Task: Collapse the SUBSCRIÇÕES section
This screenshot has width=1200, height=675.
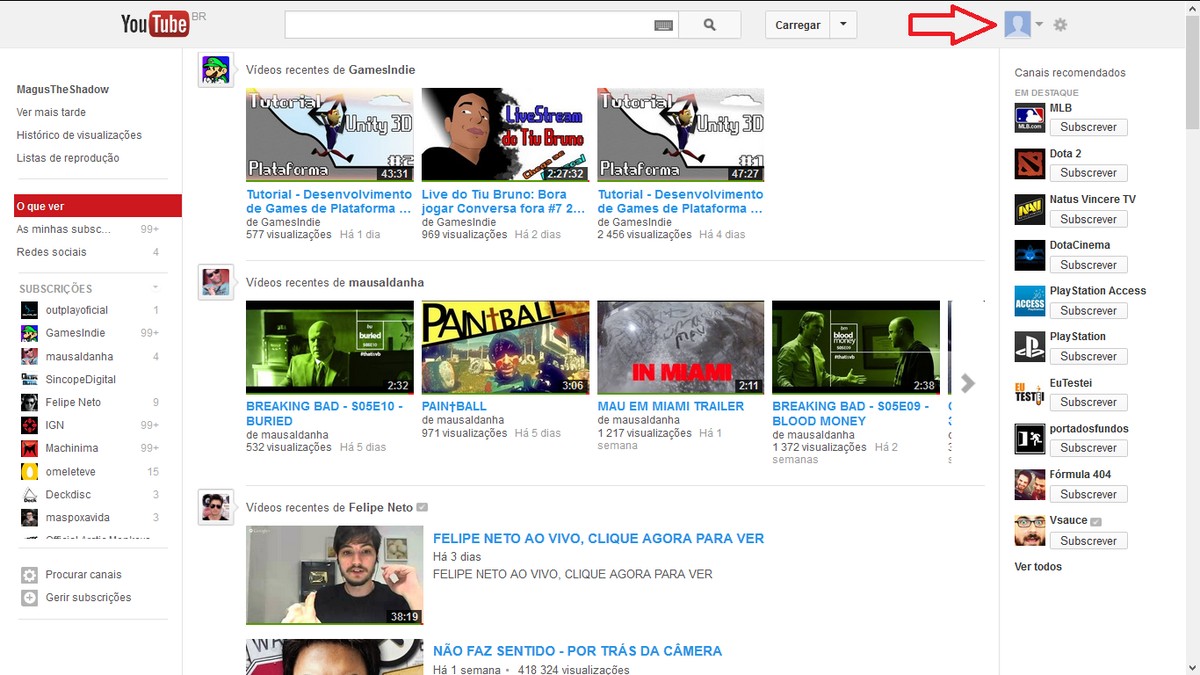Action: click(x=157, y=287)
